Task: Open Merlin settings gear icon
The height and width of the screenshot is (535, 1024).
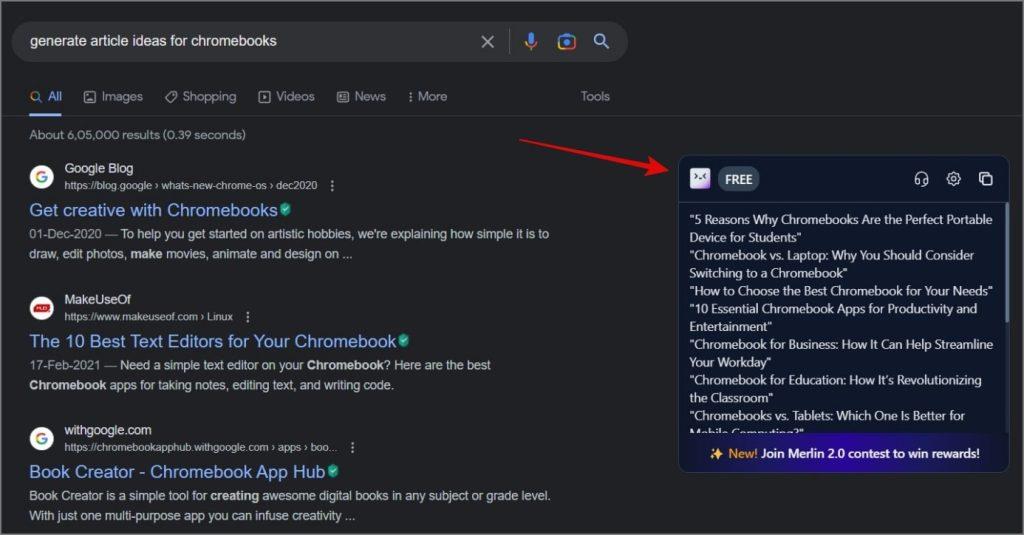Action: pyautogui.click(x=953, y=178)
